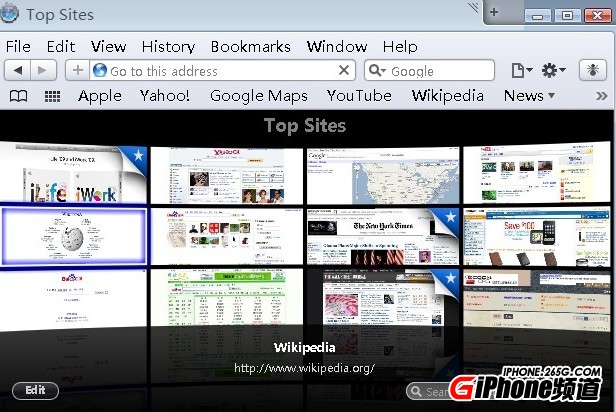Open the Baidu search page thumbnail

pyautogui.click(x=73, y=300)
